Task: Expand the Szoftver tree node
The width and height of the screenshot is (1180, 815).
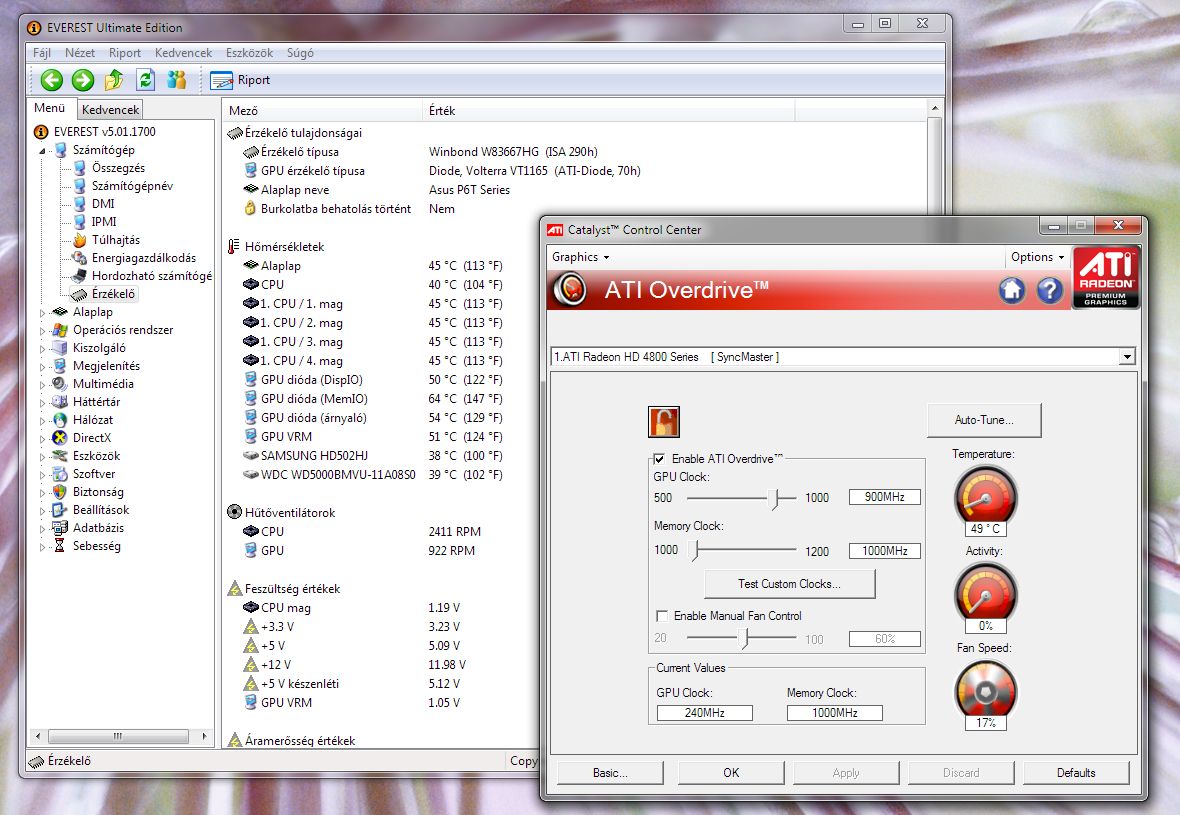Action: tap(42, 474)
